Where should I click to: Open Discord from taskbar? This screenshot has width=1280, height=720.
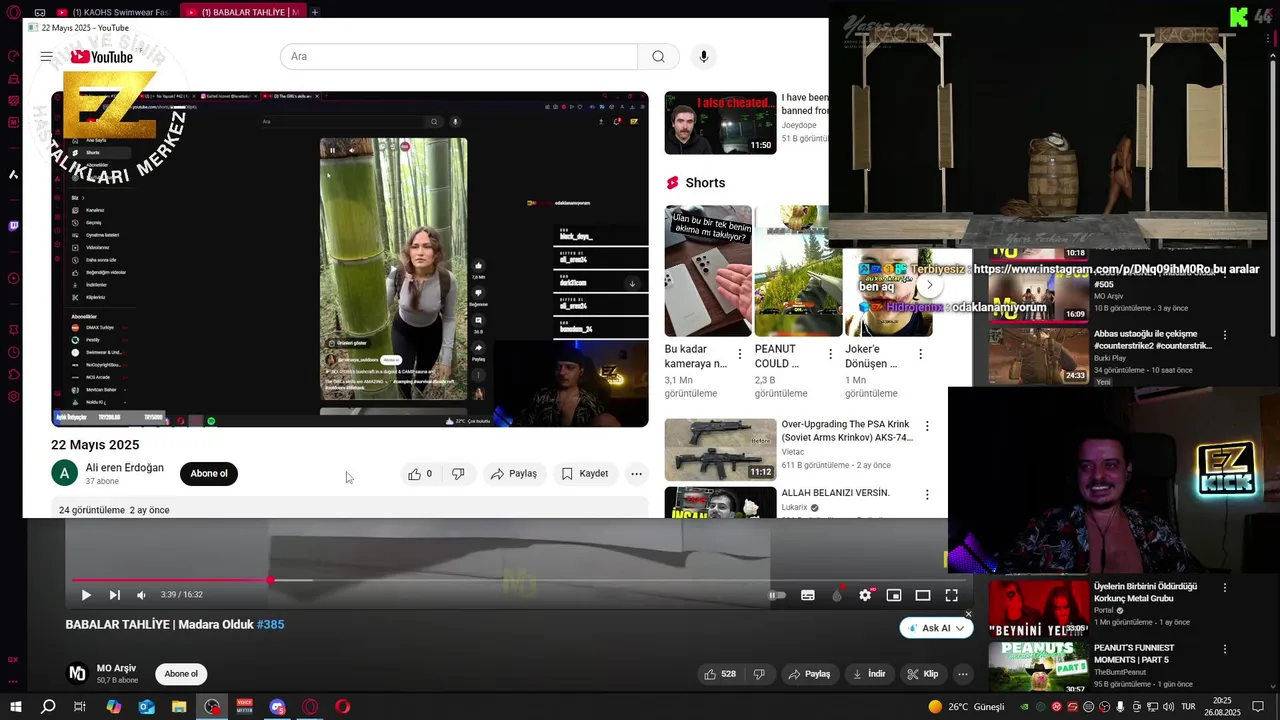(x=278, y=707)
